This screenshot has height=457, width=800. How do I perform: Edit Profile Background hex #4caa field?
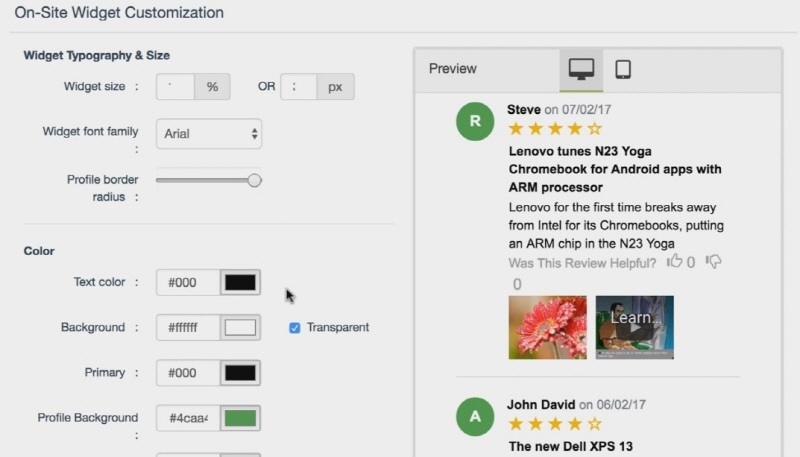tap(188, 418)
